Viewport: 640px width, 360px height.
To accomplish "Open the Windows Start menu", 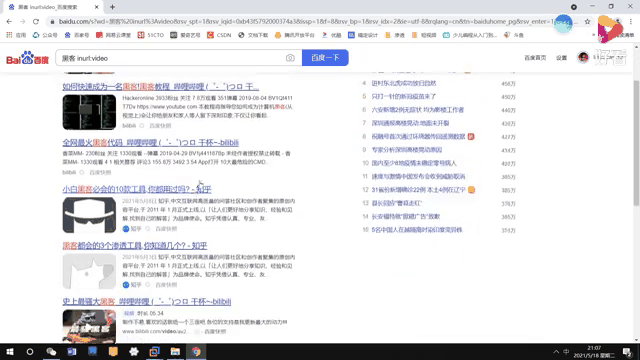I will 10,351.
